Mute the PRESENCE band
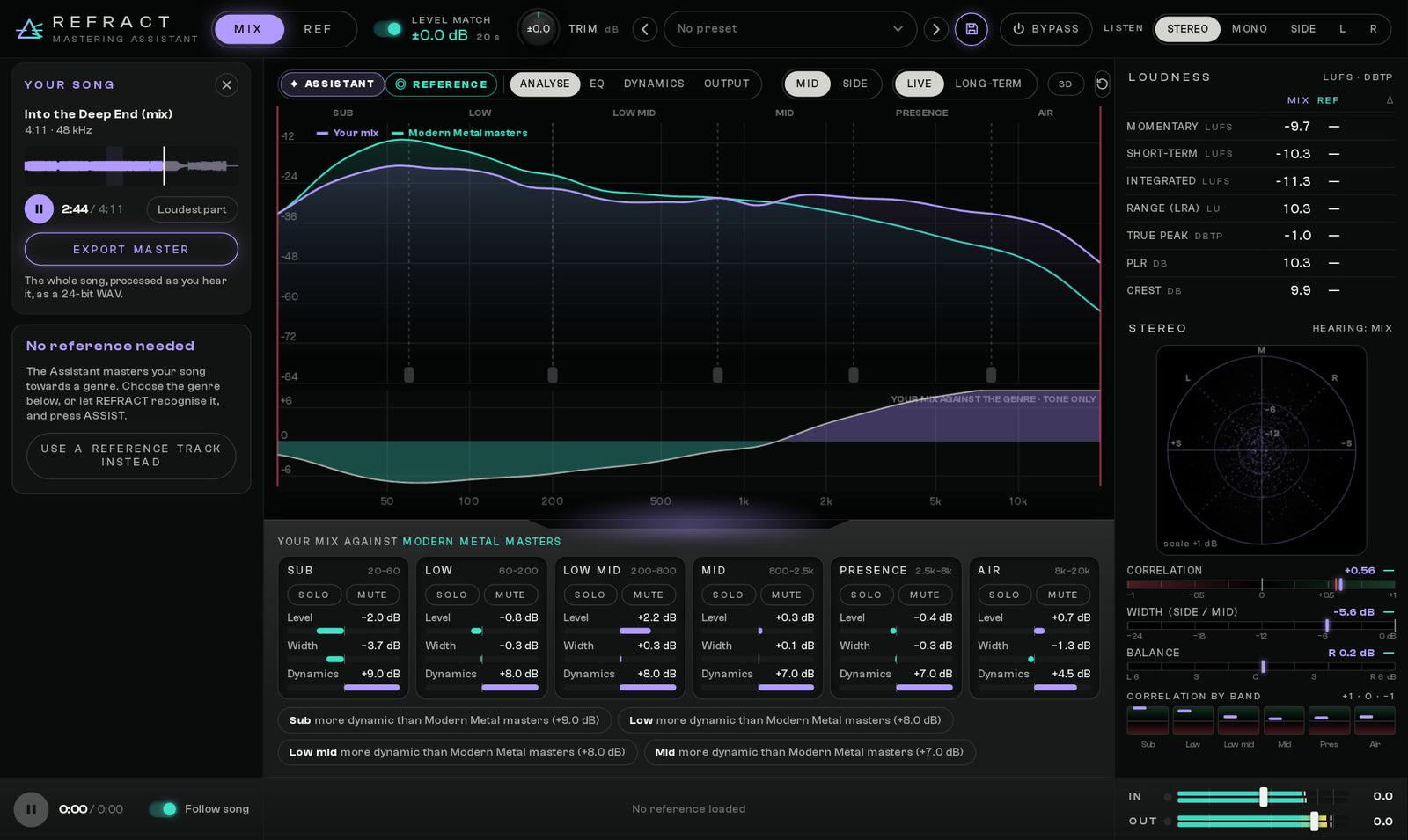This screenshot has height=840, width=1408. click(924, 595)
